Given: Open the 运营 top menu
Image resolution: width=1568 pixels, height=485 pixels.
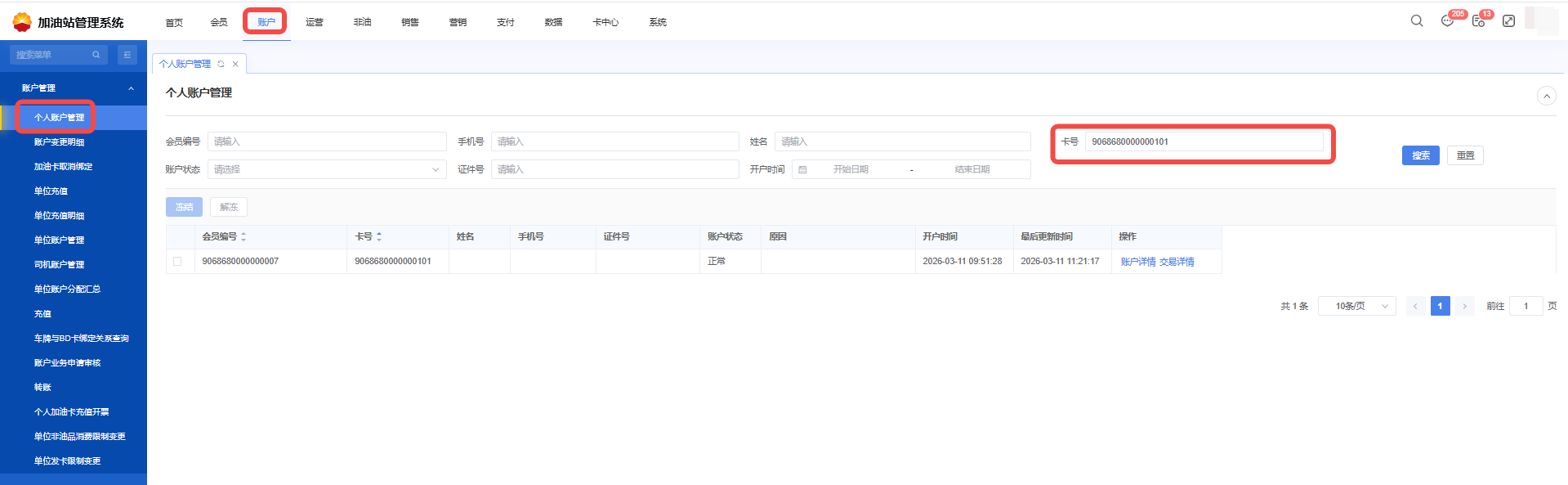Looking at the screenshot, I should [315, 22].
